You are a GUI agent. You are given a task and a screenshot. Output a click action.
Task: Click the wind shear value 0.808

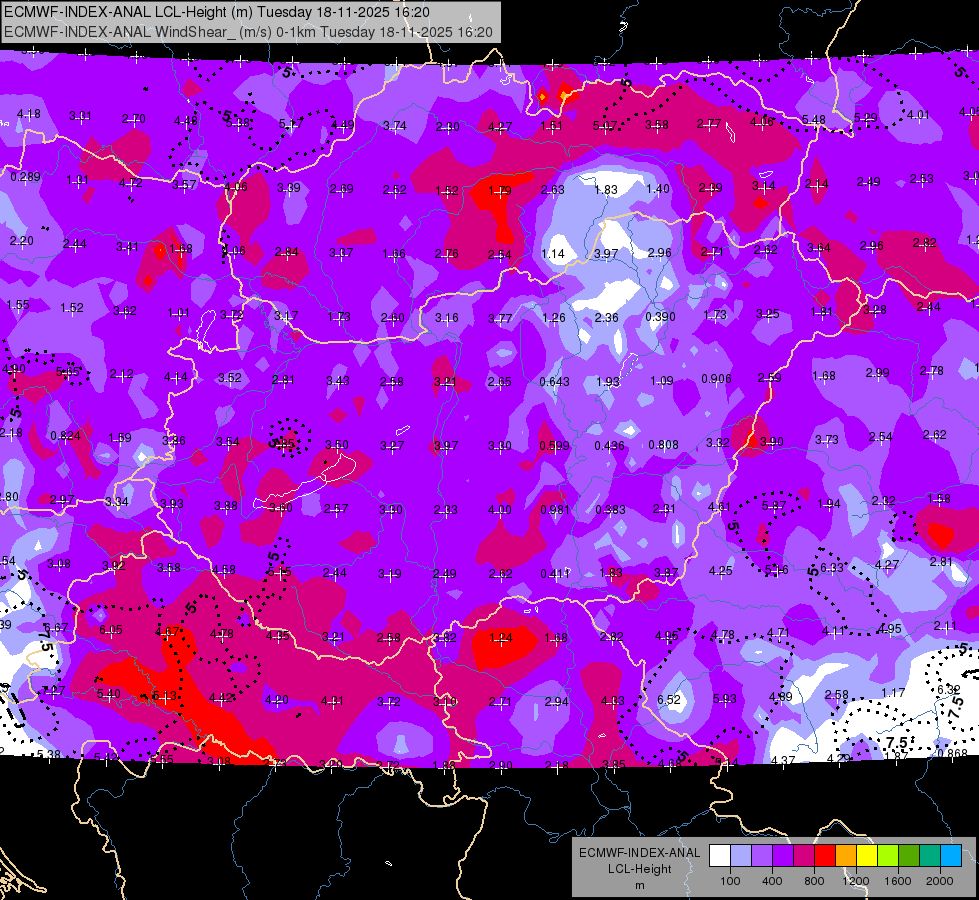click(x=664, y=445)
